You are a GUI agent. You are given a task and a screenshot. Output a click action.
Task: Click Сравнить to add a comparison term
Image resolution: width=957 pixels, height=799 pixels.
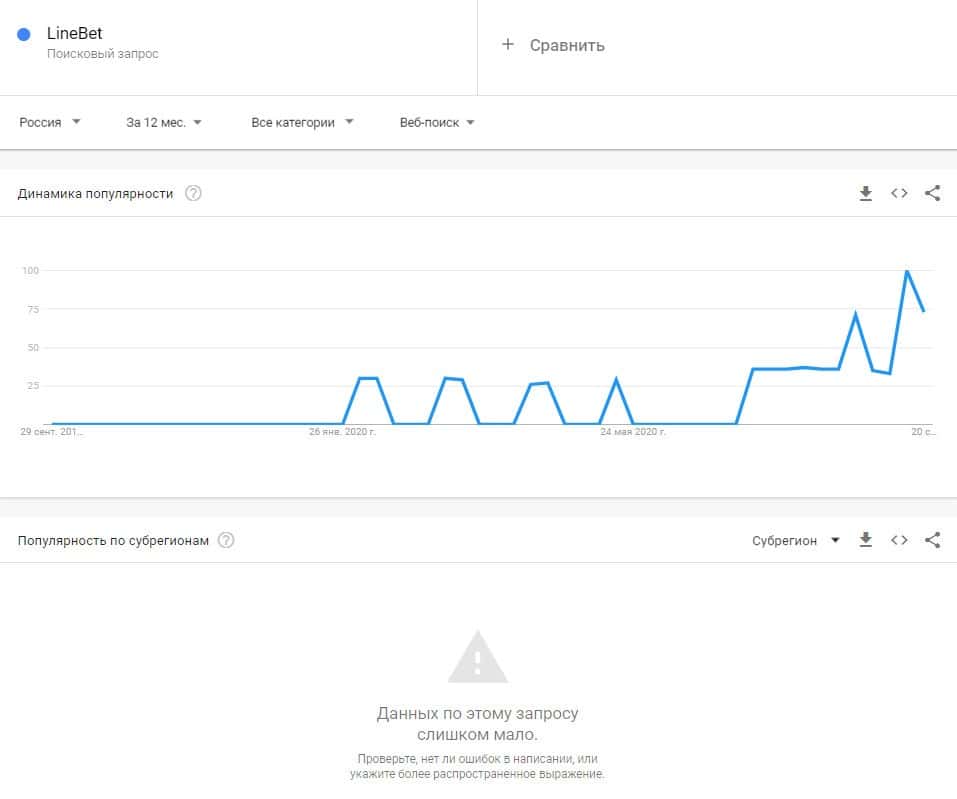(567, 45)
